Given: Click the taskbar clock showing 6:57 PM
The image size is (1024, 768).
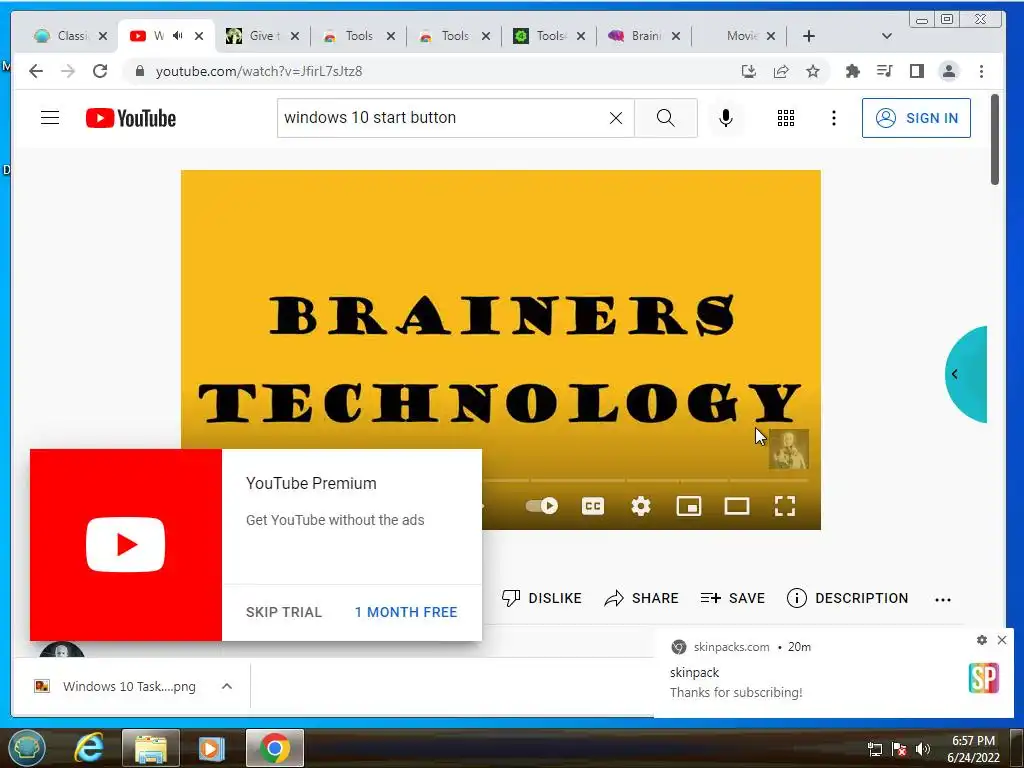Looking at the screenshot, I should tap(973, 748).
